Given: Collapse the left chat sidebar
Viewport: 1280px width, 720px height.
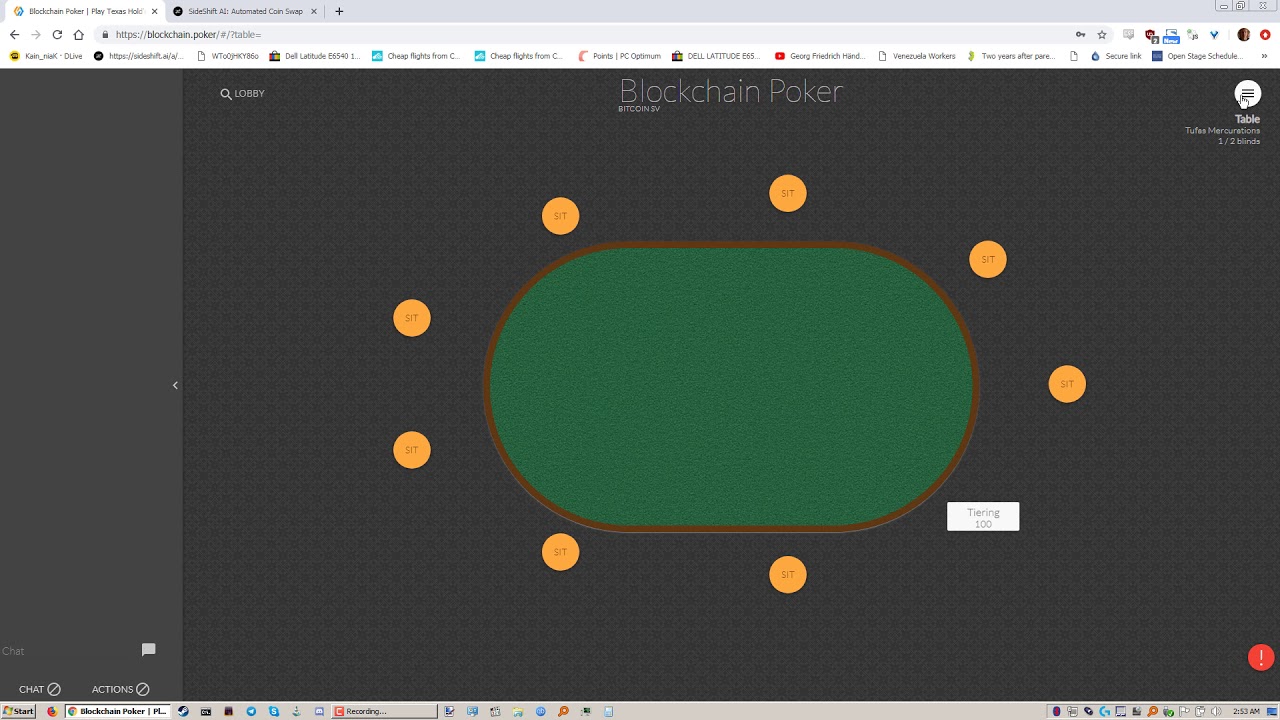Looking at the screenshot, I should (x=175, y=385).
